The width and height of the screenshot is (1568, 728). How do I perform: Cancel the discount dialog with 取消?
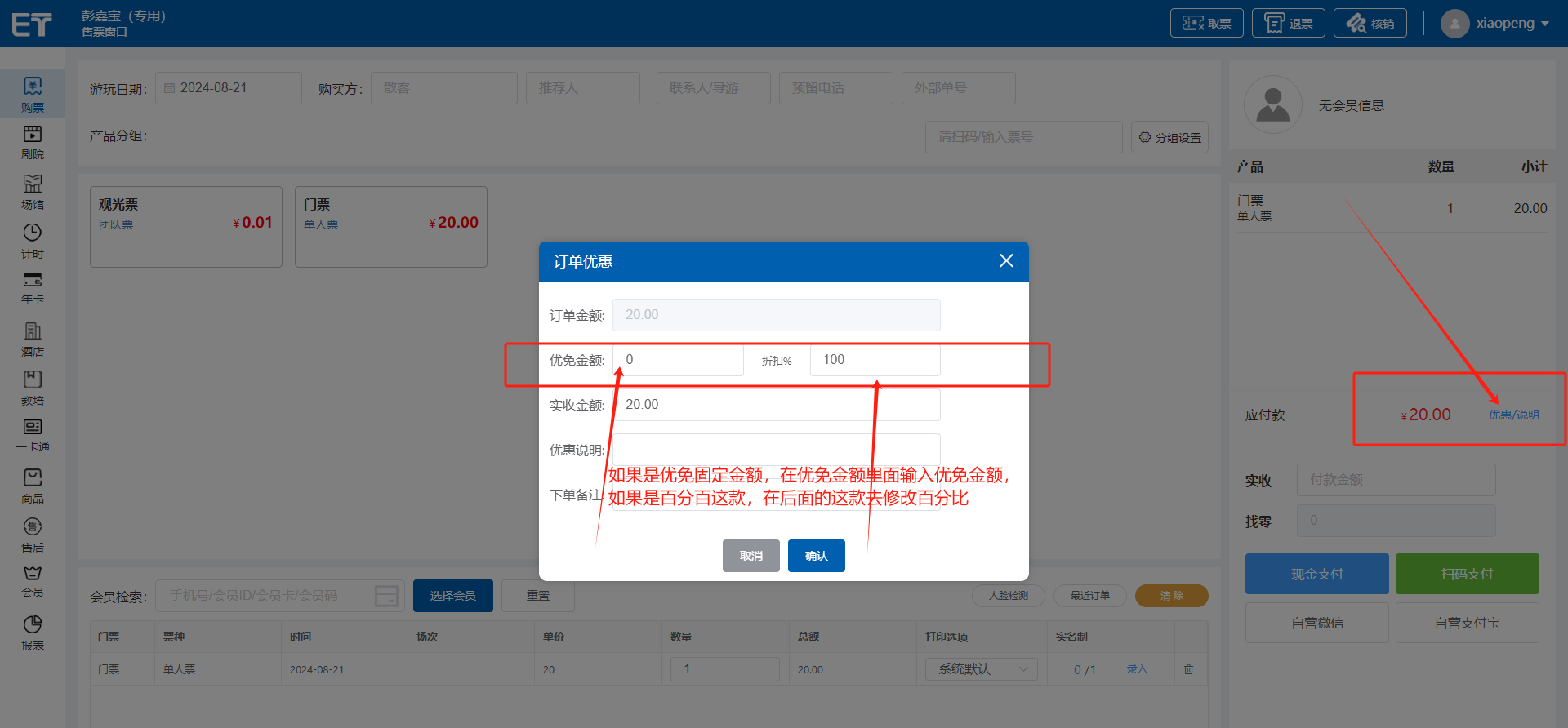[x=751, y=556]
